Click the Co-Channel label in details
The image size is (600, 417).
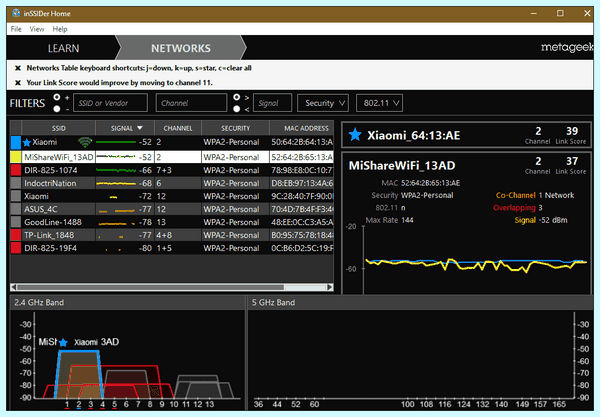coord(515,195)
